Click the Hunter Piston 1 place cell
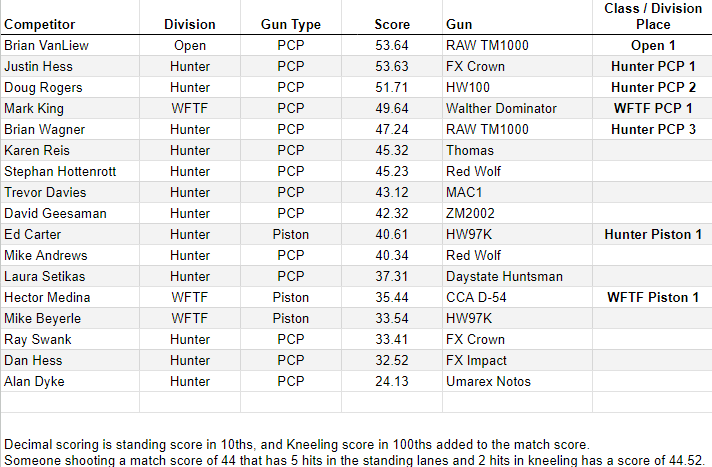The height and width of the screenshot is (467, 712). point(653,234)
